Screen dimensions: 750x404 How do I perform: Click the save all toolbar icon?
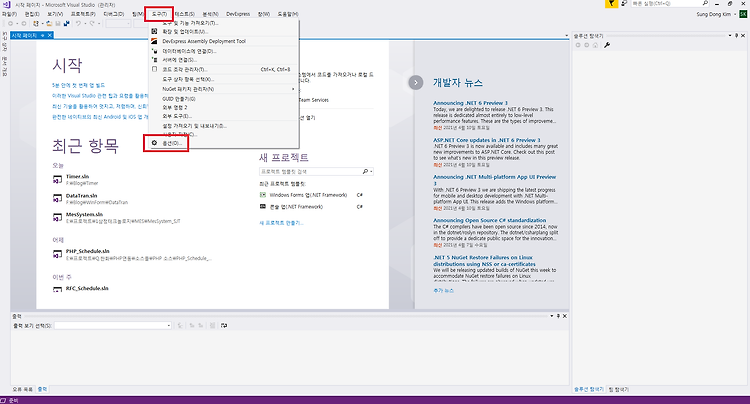66,23
